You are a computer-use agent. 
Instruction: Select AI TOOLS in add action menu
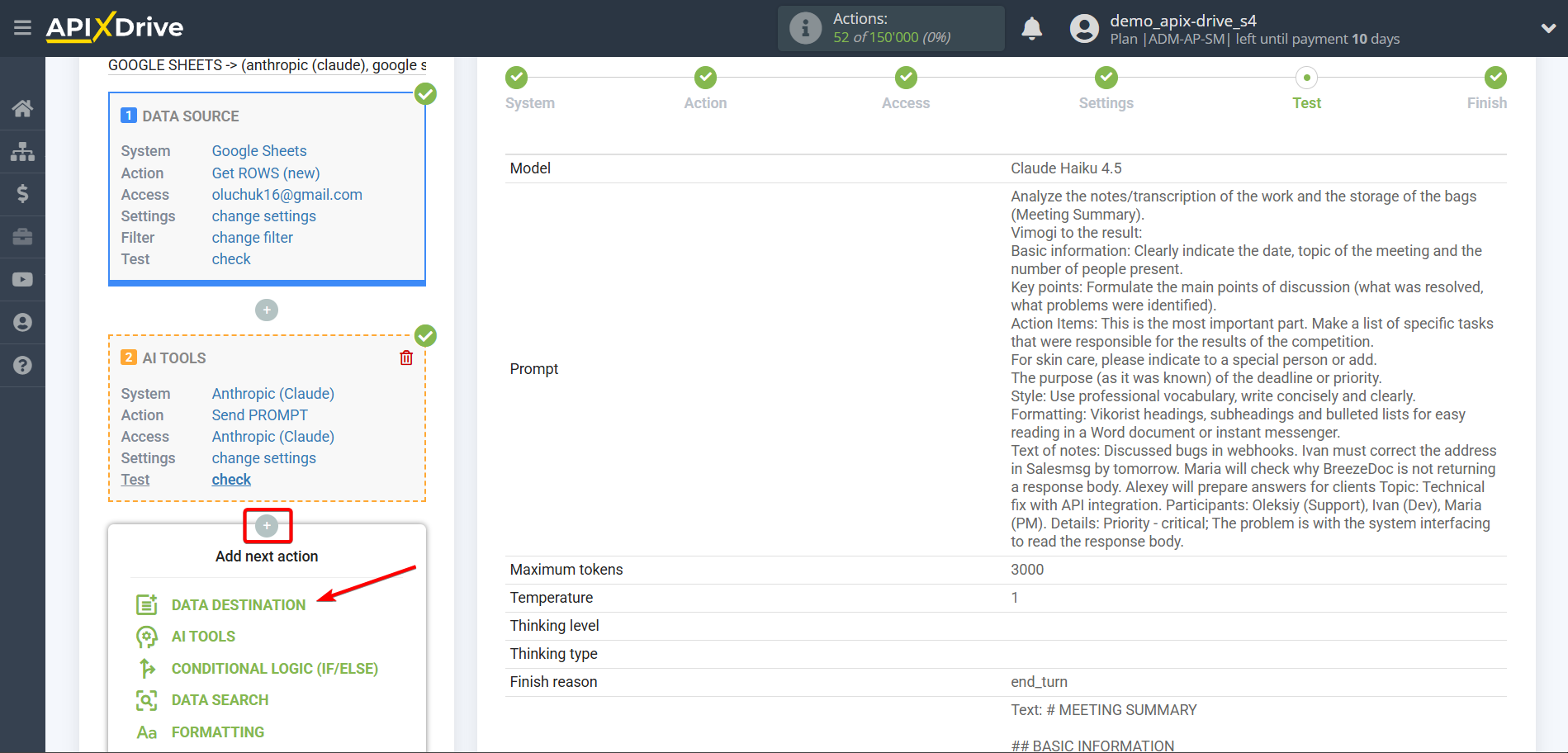[x=203, y=637]
